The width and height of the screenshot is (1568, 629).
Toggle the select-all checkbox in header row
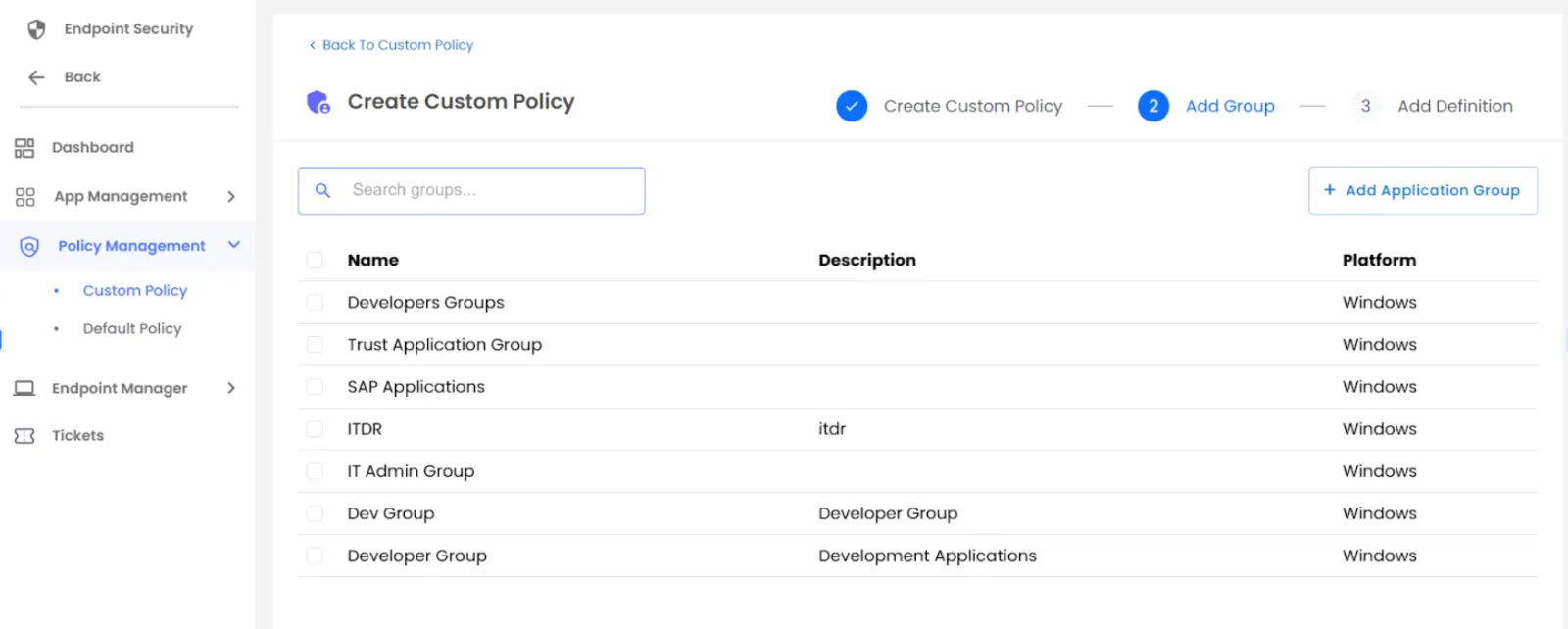click(315, 260)
